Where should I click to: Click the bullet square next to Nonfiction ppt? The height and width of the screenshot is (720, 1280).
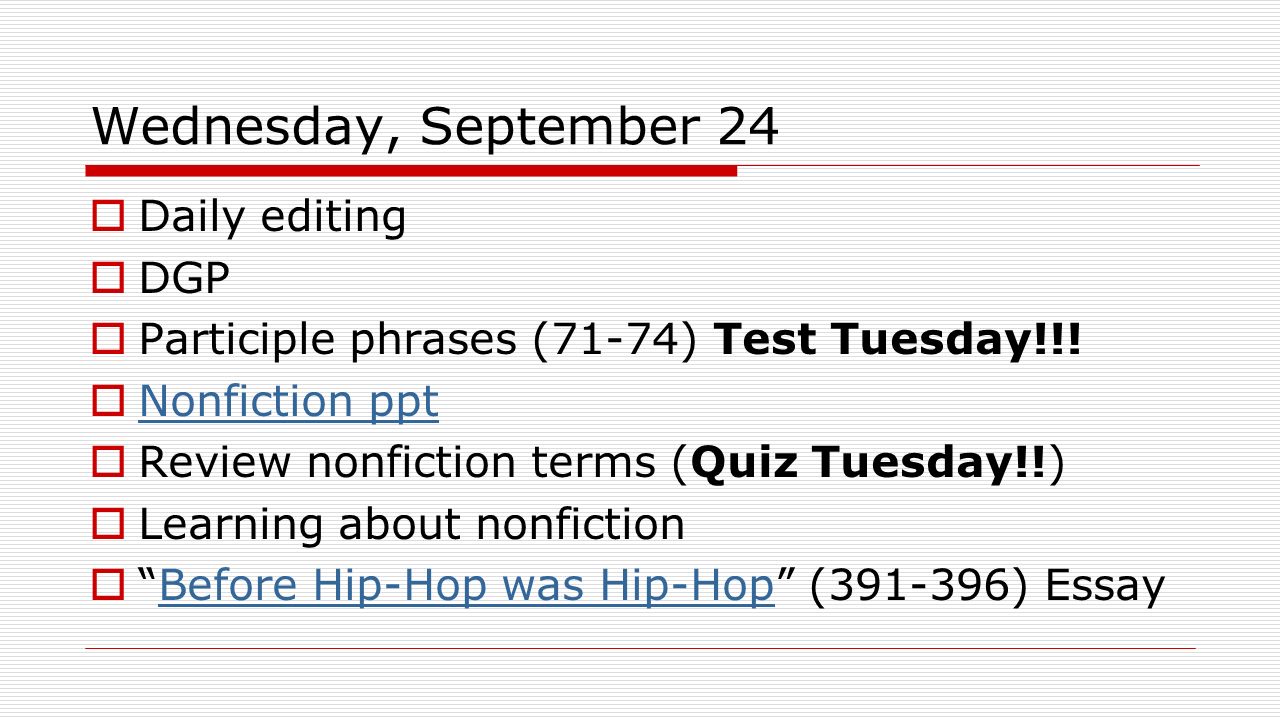click(x=107, y=402)
